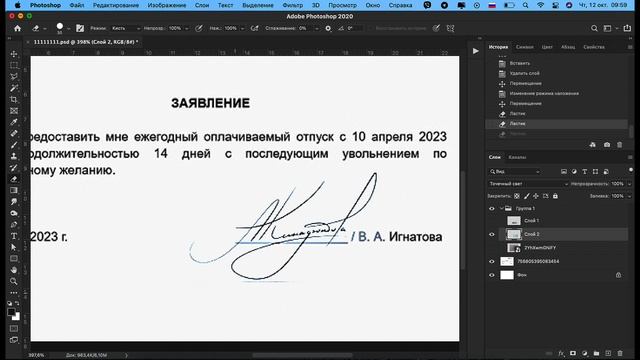This screenshot has height=360, width=640.
Task: Open the layer filter Вид dropdown
Action: (514, 171)
